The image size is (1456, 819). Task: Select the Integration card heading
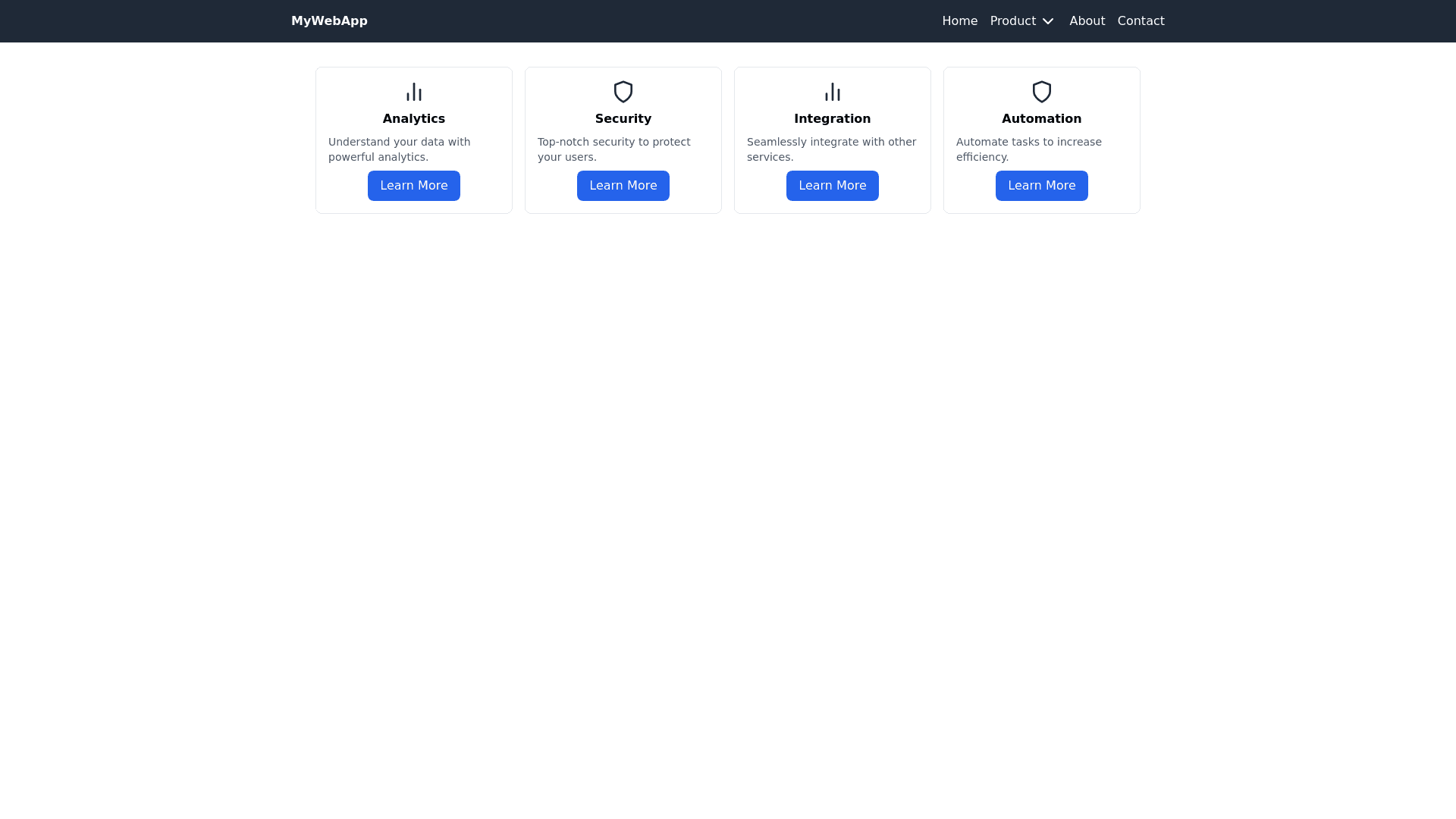click(833, 118)
